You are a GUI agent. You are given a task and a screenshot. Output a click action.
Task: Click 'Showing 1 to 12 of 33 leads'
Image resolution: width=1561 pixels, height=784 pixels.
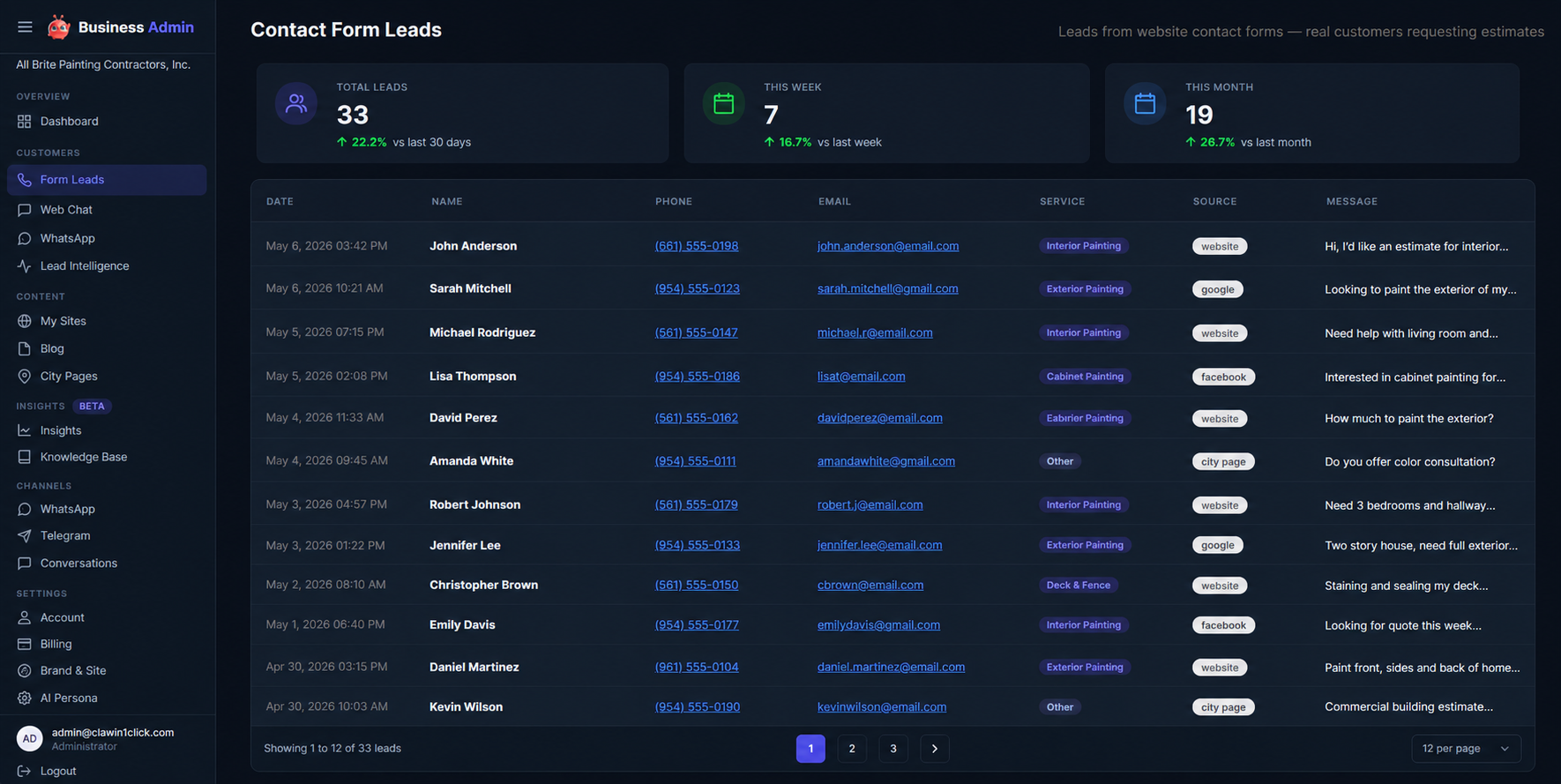332,749
